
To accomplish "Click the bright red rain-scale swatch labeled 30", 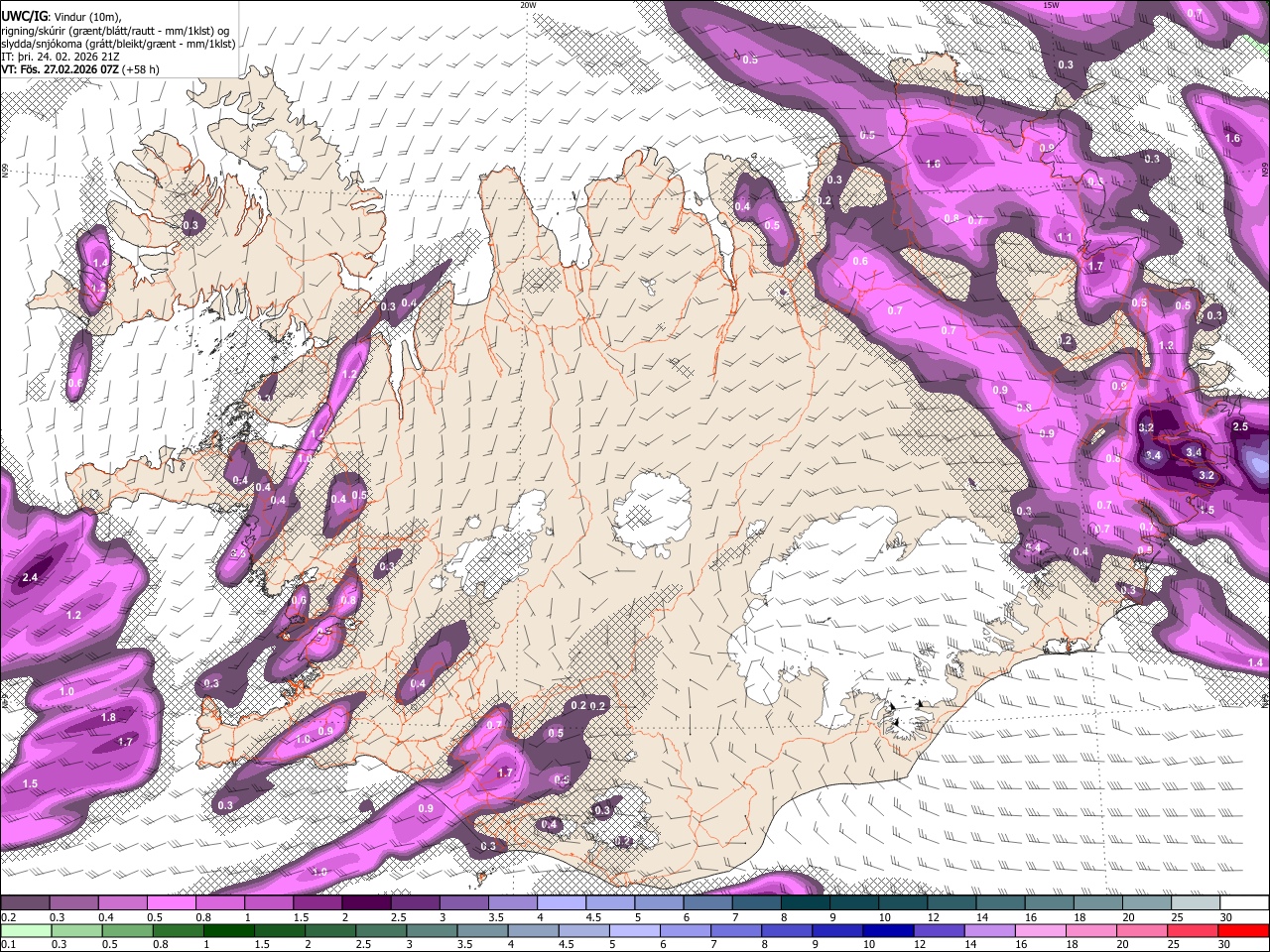I will tap(1244, 930).
